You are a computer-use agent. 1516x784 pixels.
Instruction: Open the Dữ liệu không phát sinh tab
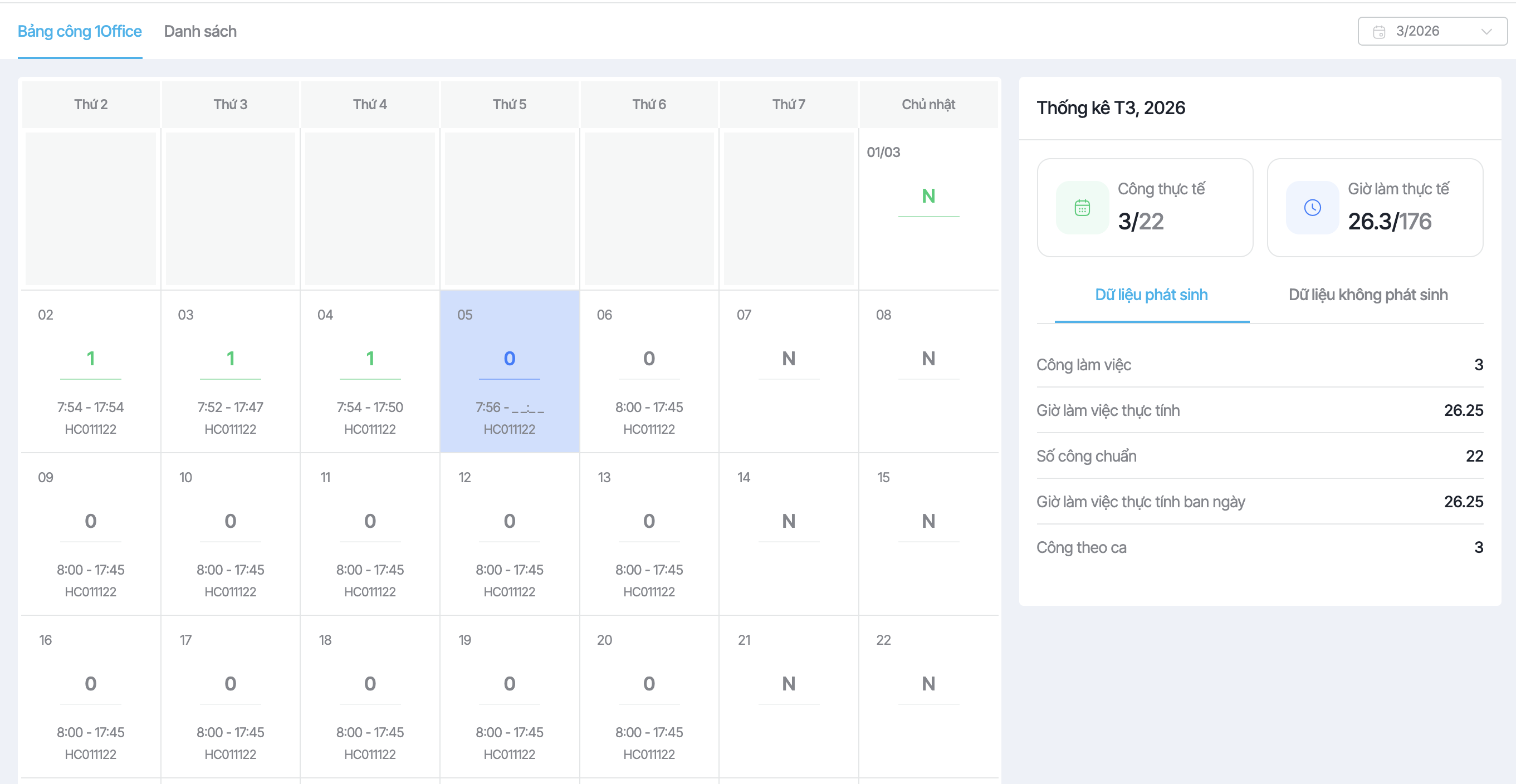(1368, 295)
